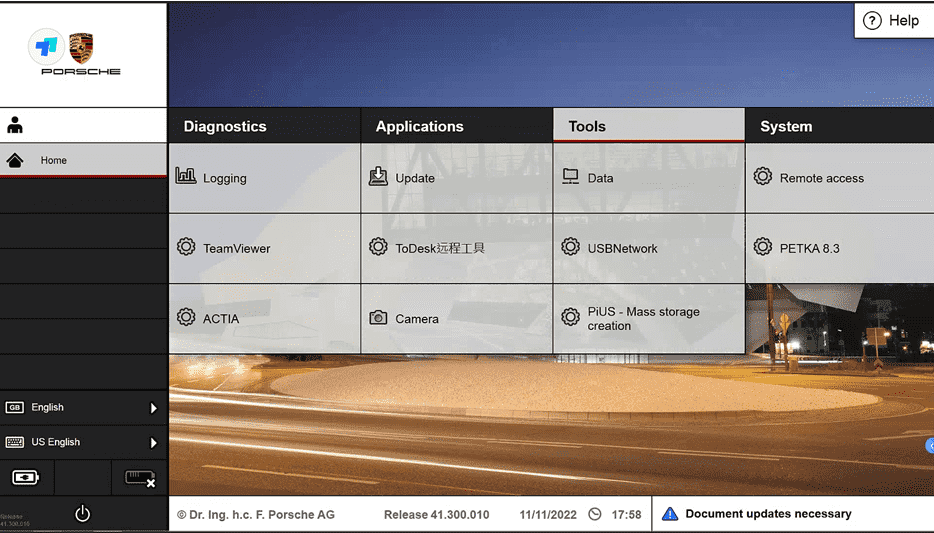Launch the ToDesk remote tool
Screen dimensions: 934x533
point(457,248)
